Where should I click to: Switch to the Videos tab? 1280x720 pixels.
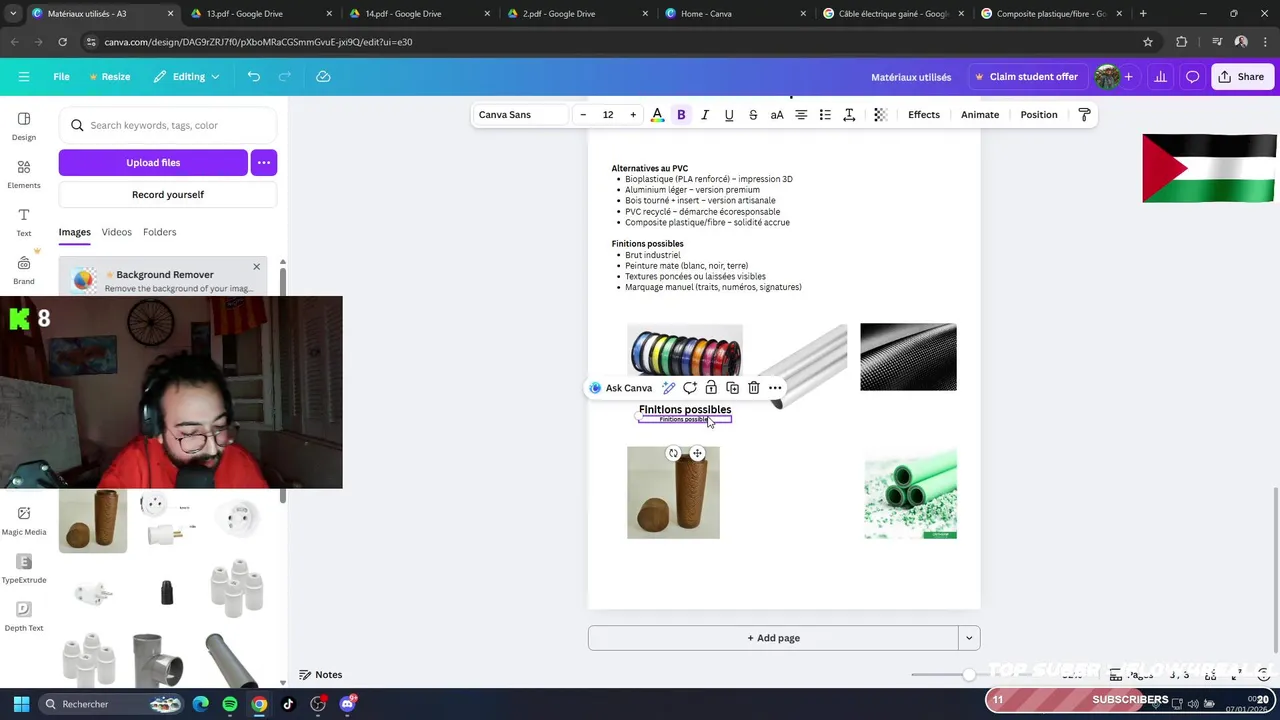click(x=116, y=232)
